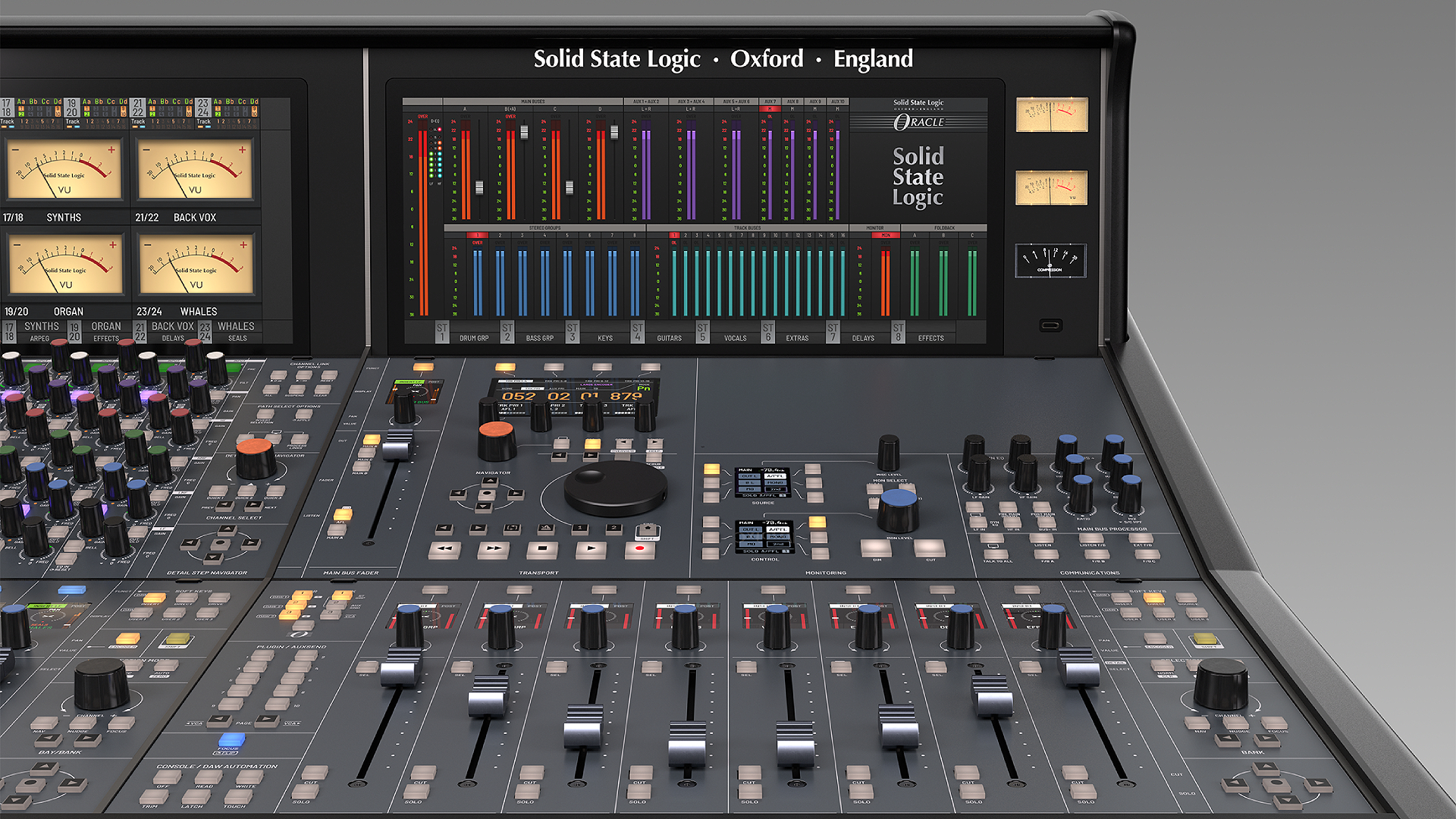The width and height of the screenshot is (1456, 819).
Task: Click the WHALES 23/24 VU meter
Action: 196,265
